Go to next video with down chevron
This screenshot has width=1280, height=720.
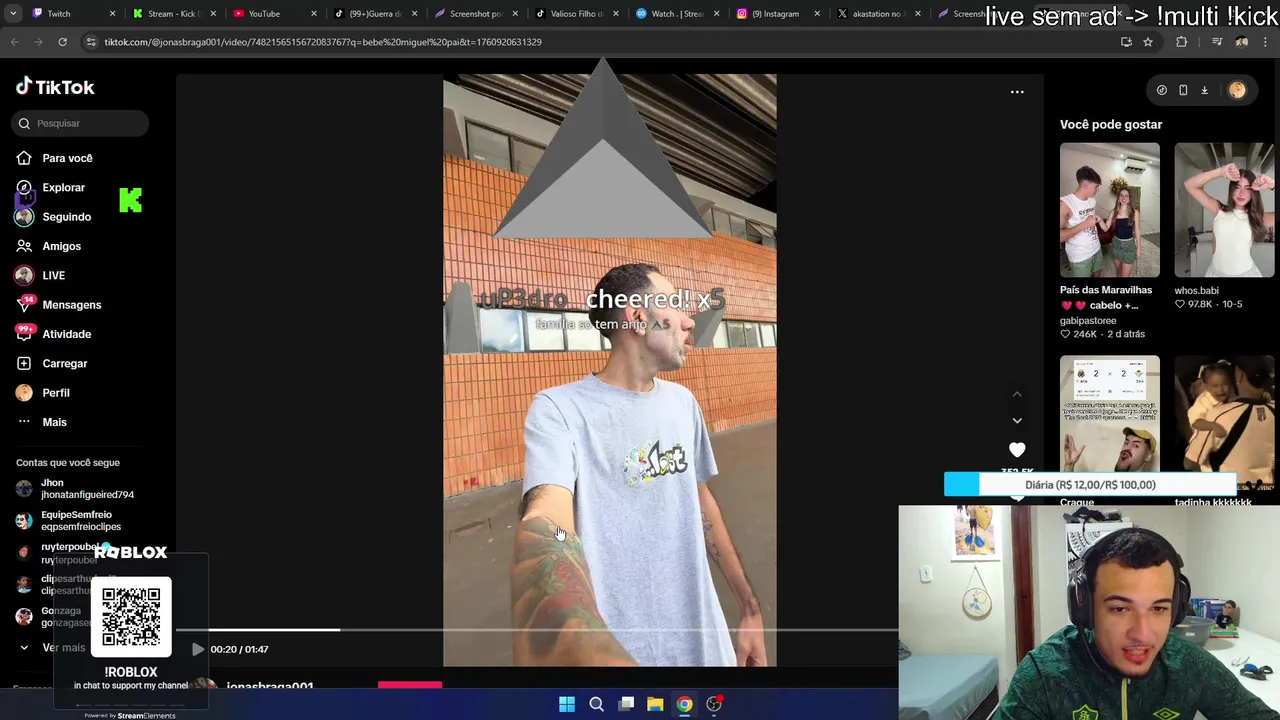(1017, 421)
